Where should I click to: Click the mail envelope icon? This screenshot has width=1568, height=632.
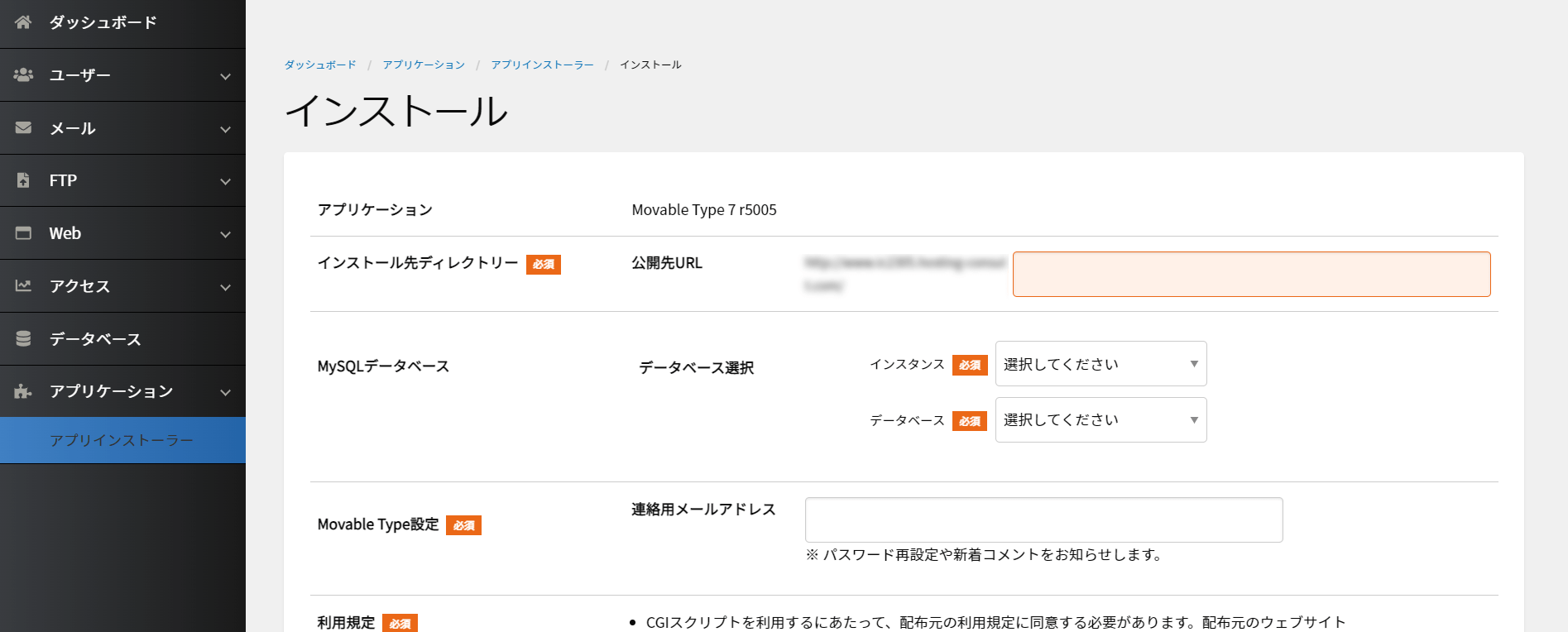coord(23,128)
